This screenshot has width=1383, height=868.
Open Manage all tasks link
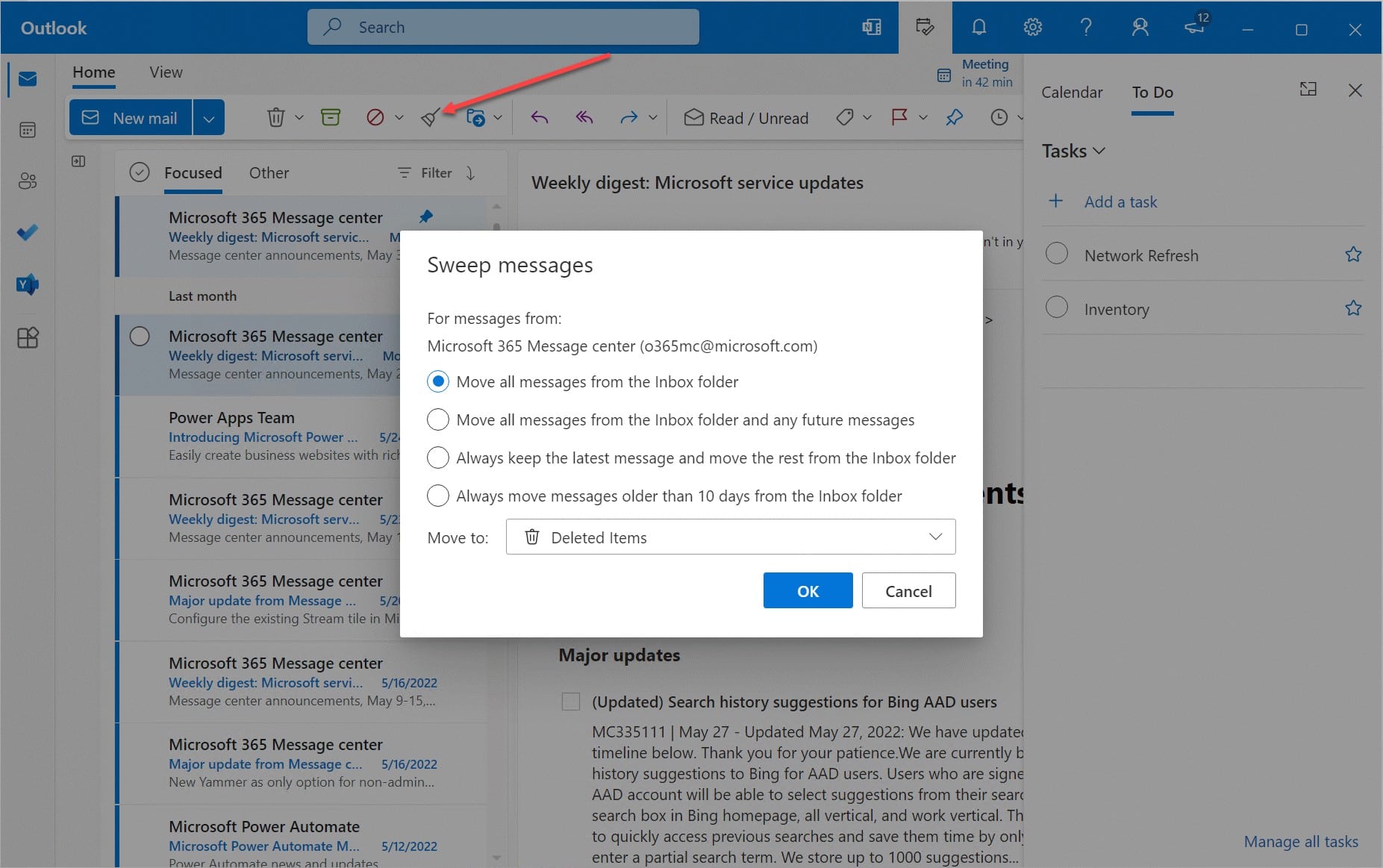pyautogui.click(x=1301, y=841)
